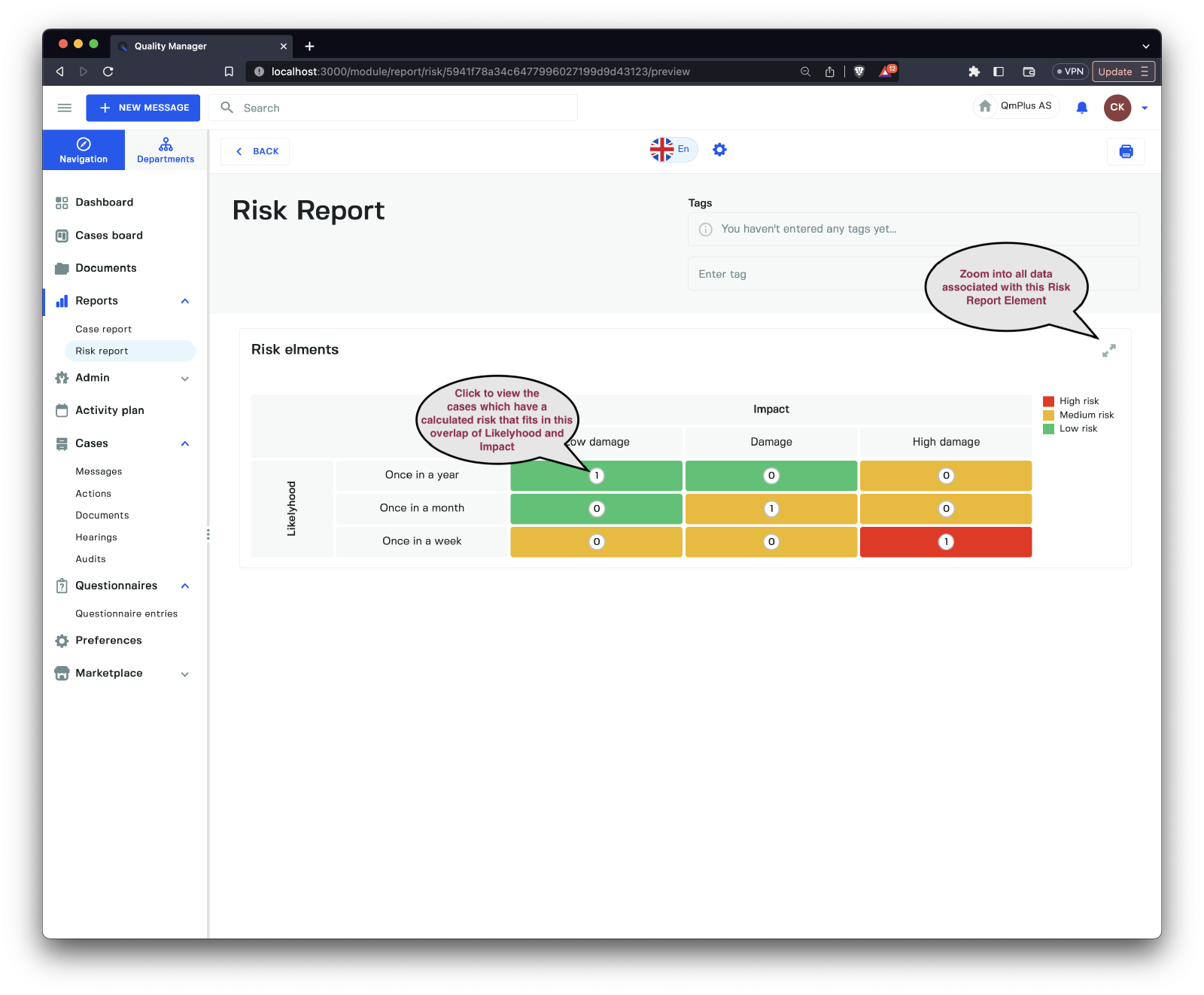Switch to the Departments tab
The image size is (1204, 995).
click(x=166, y=150)
